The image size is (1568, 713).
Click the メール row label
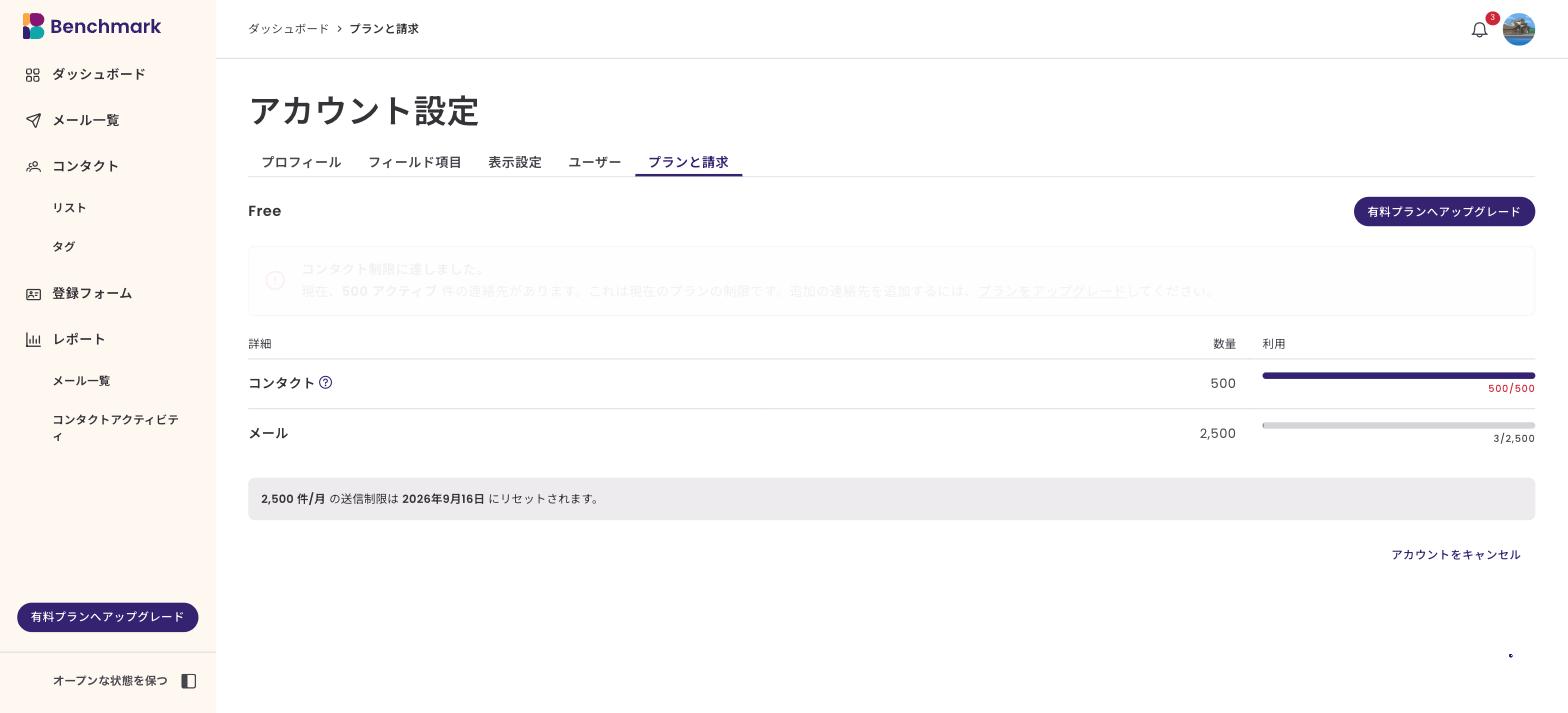click(x=268, y=433)
